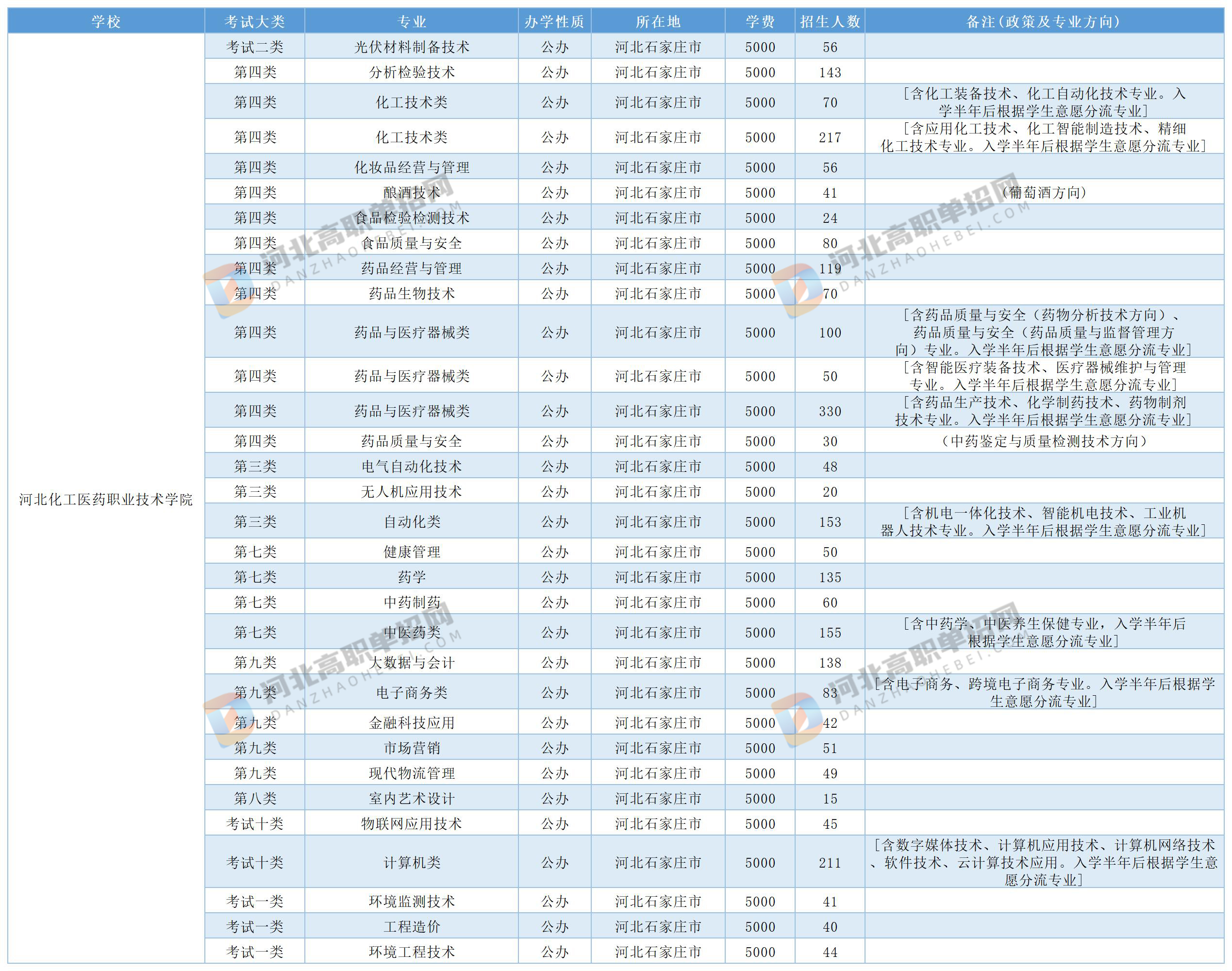Screen dimensions: 1232x971
Task: Click the remark mentioning 应用化工技术
Action: click(1045, 137)
